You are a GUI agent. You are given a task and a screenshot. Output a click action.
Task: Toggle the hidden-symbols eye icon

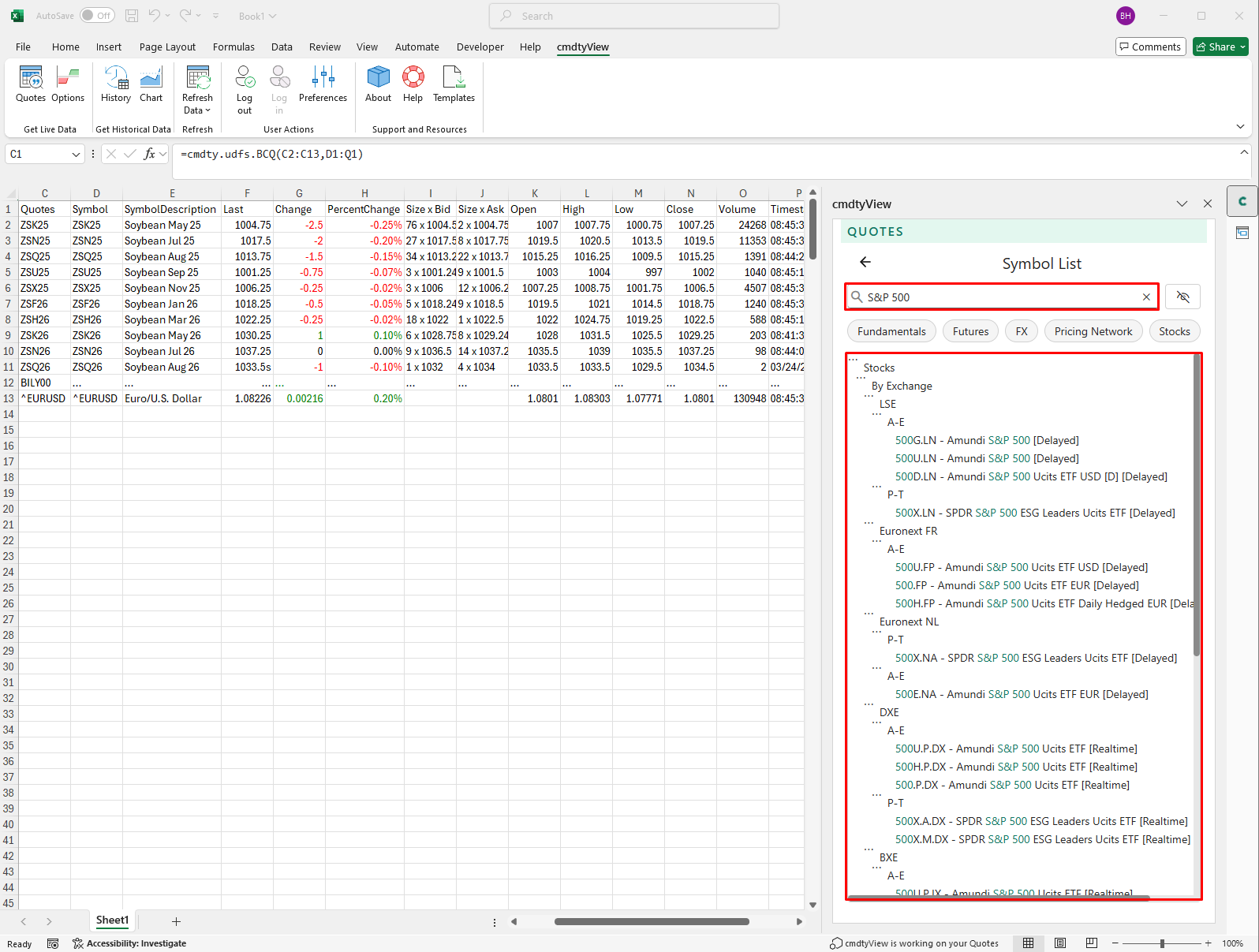1182,297
